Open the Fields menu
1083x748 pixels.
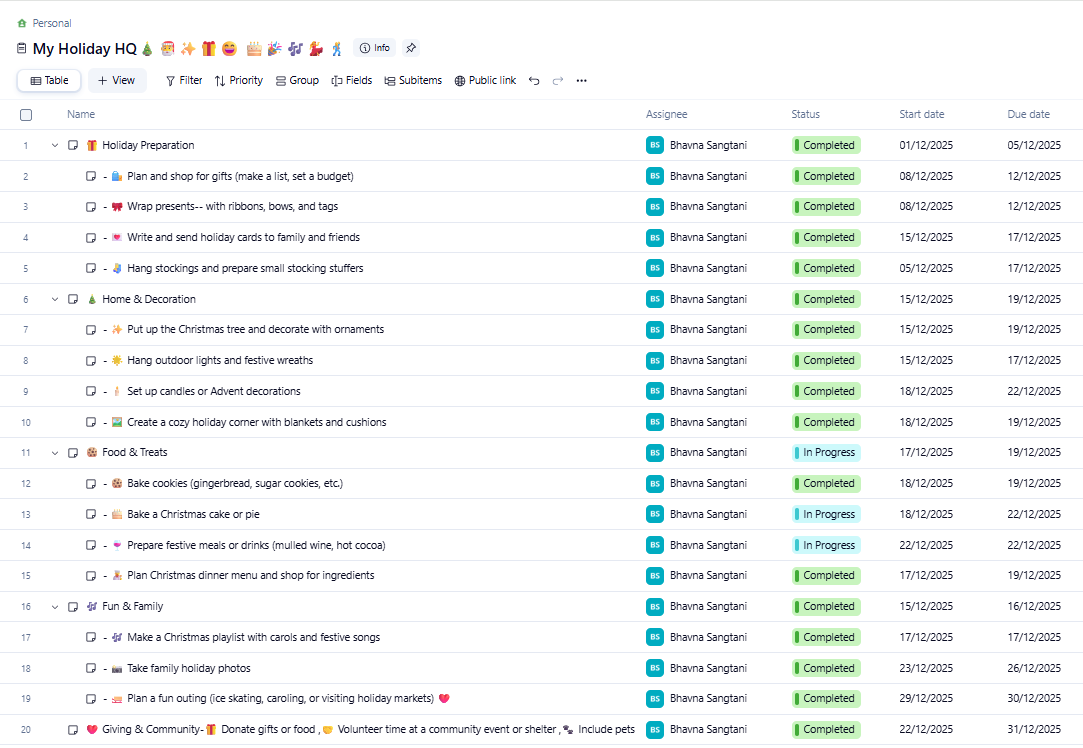[352, 81]
